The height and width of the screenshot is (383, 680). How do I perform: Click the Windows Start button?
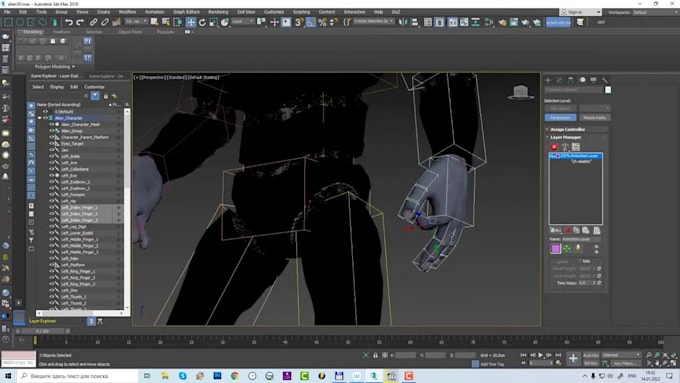(8, 376)
